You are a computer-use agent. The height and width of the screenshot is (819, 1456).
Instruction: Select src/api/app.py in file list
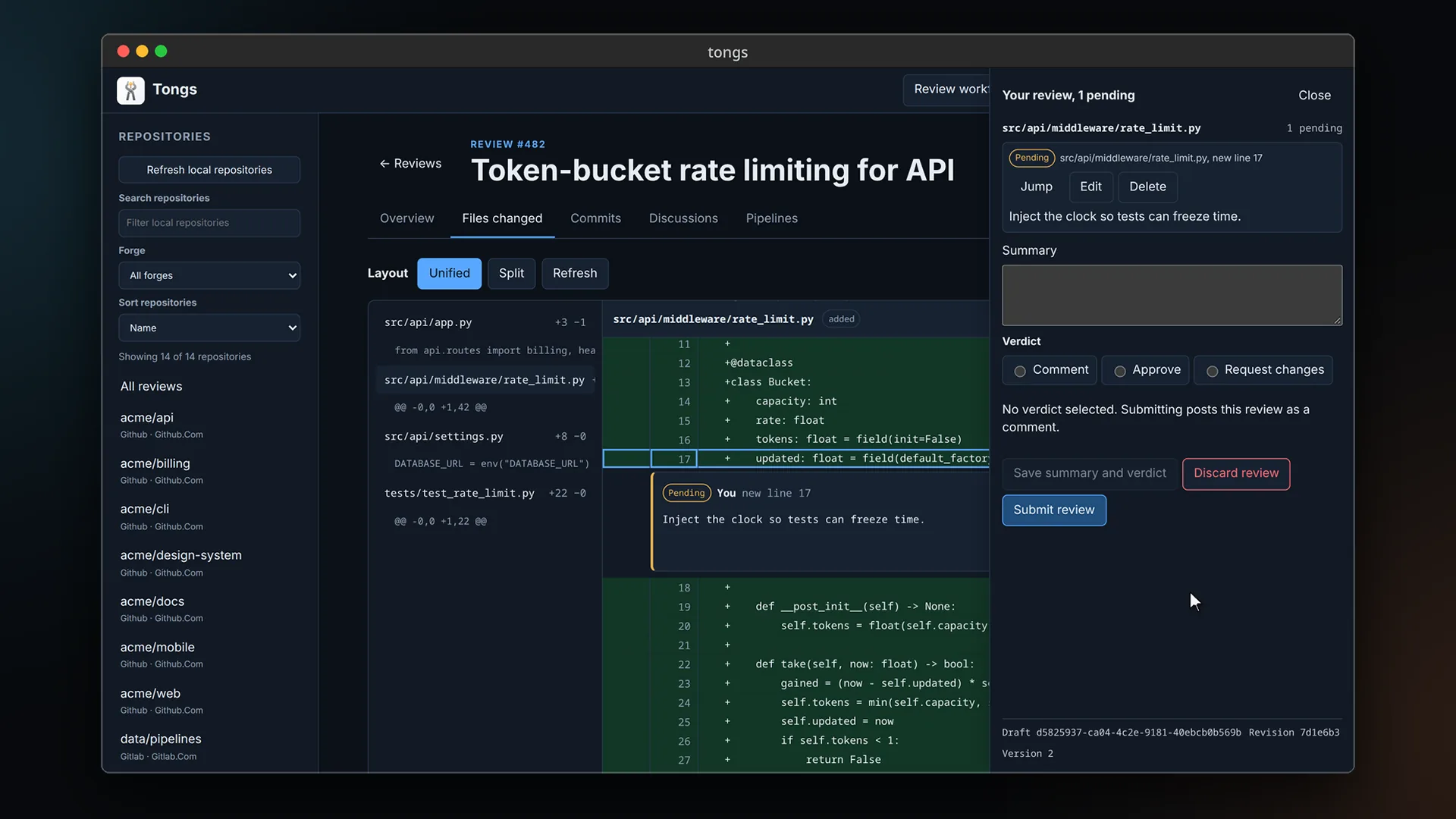[485, 322]
